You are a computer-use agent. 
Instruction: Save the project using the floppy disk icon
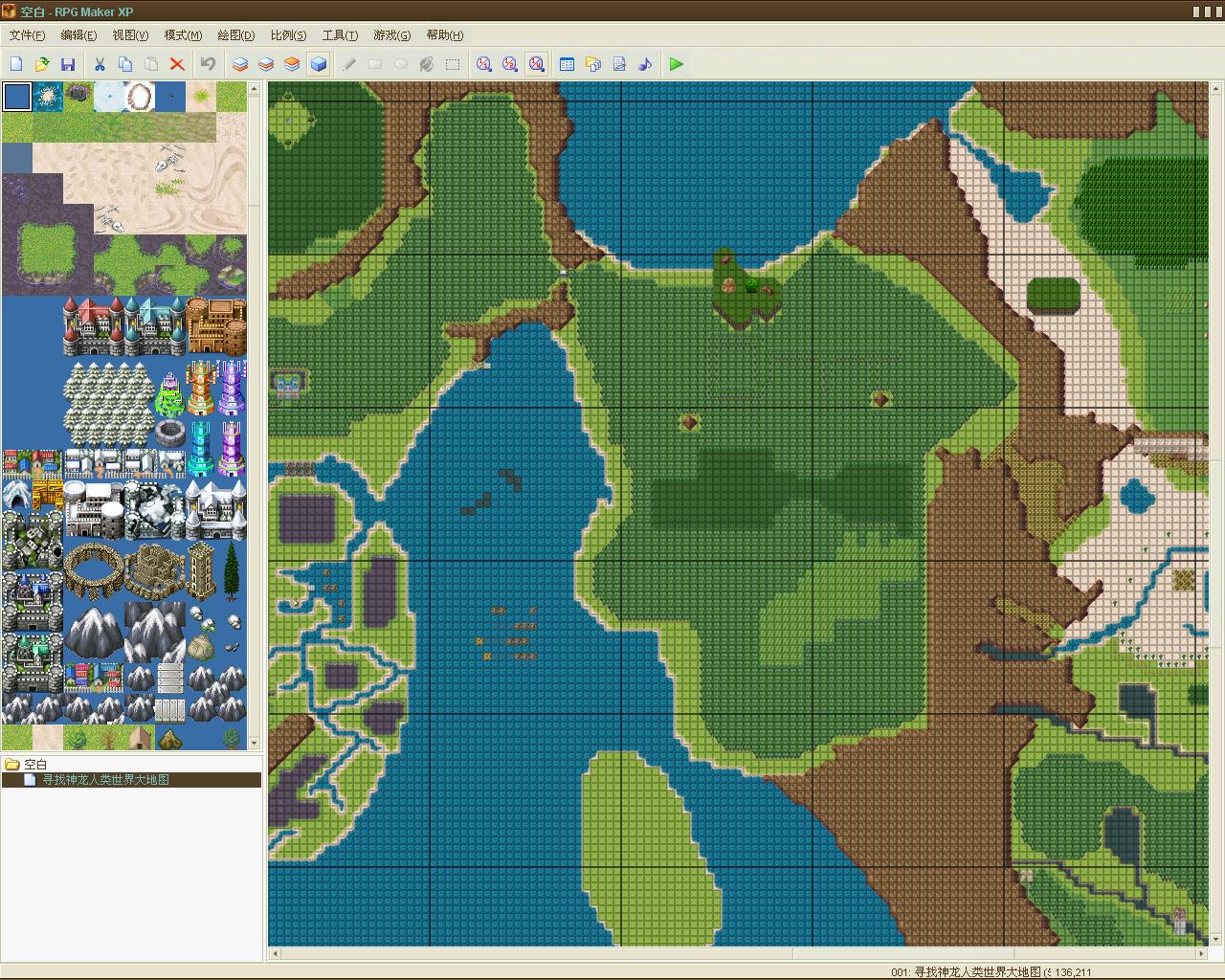click(x=68, y=64)
